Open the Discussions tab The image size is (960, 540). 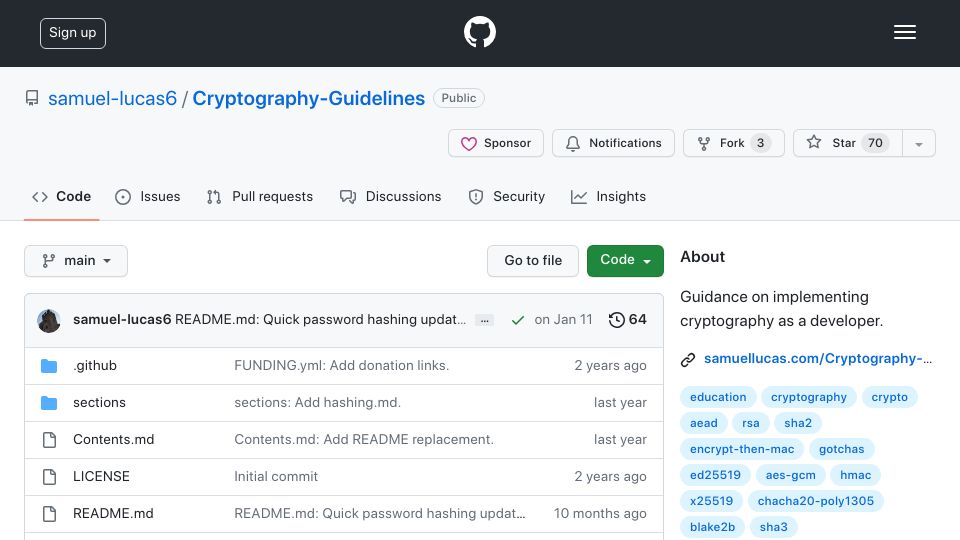click(x=391, y=197)
